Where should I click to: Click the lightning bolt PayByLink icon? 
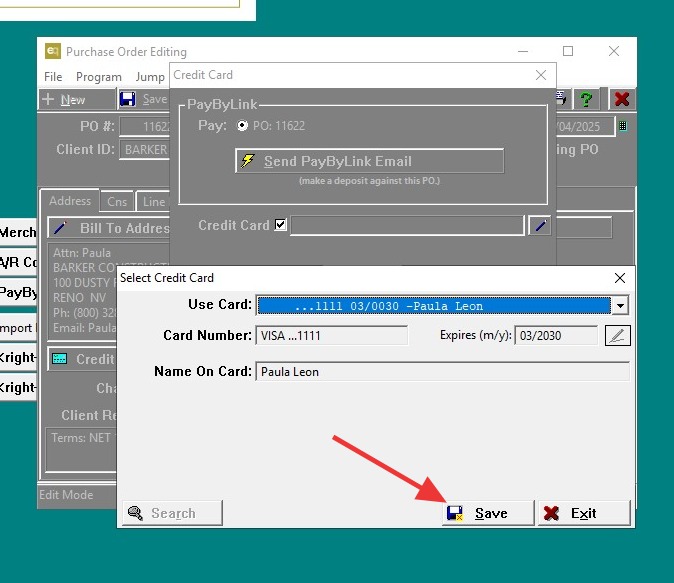tap(248, 161)
